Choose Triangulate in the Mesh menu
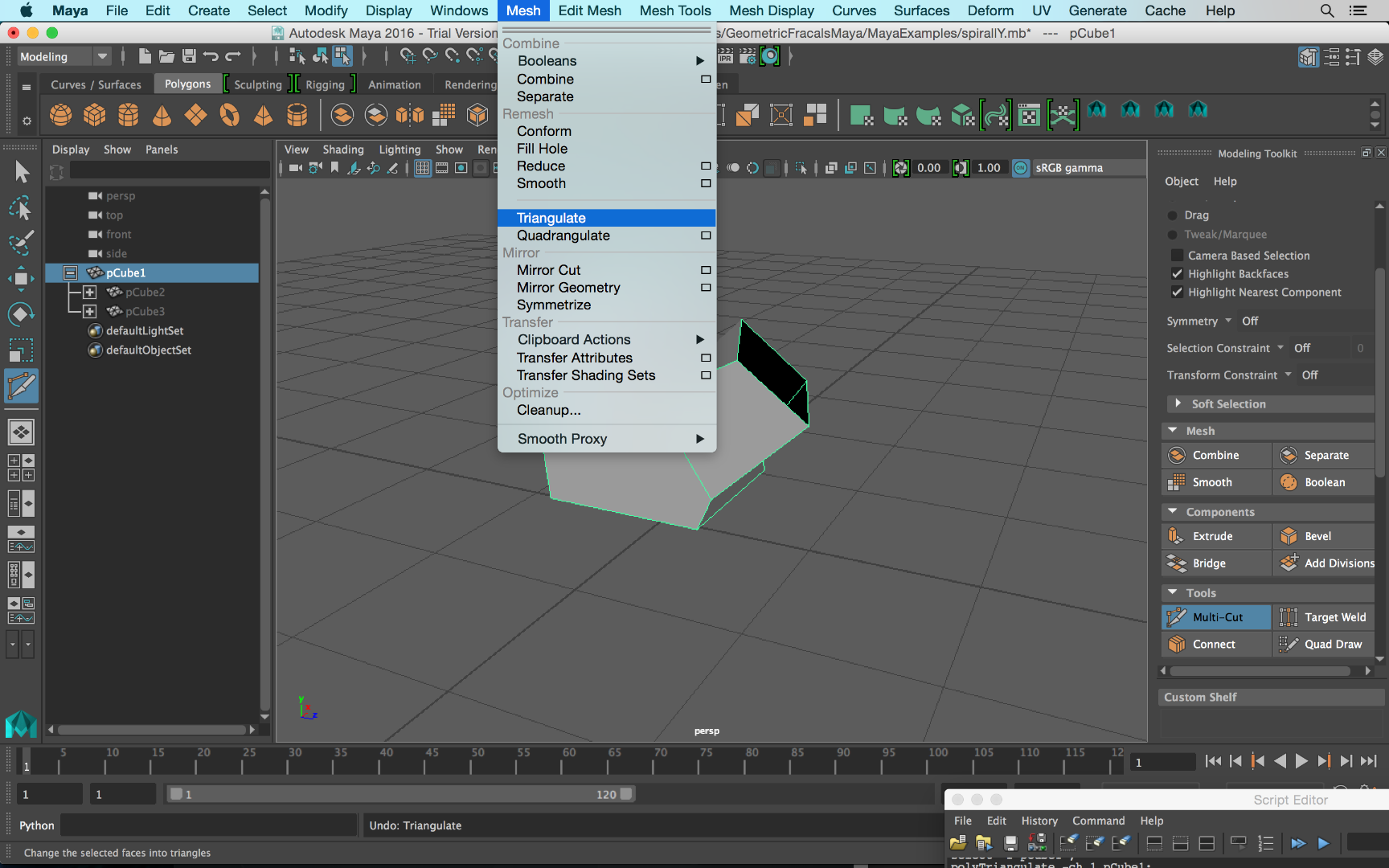 pos(606,218)
